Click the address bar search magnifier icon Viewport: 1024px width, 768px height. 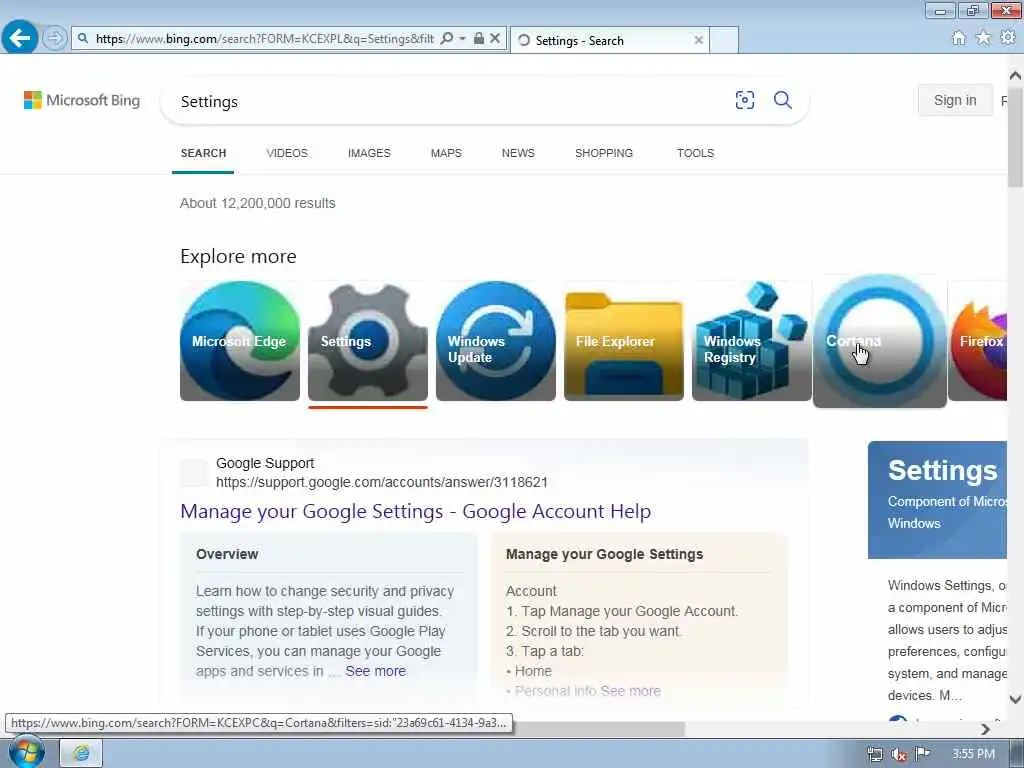point(447,39)
